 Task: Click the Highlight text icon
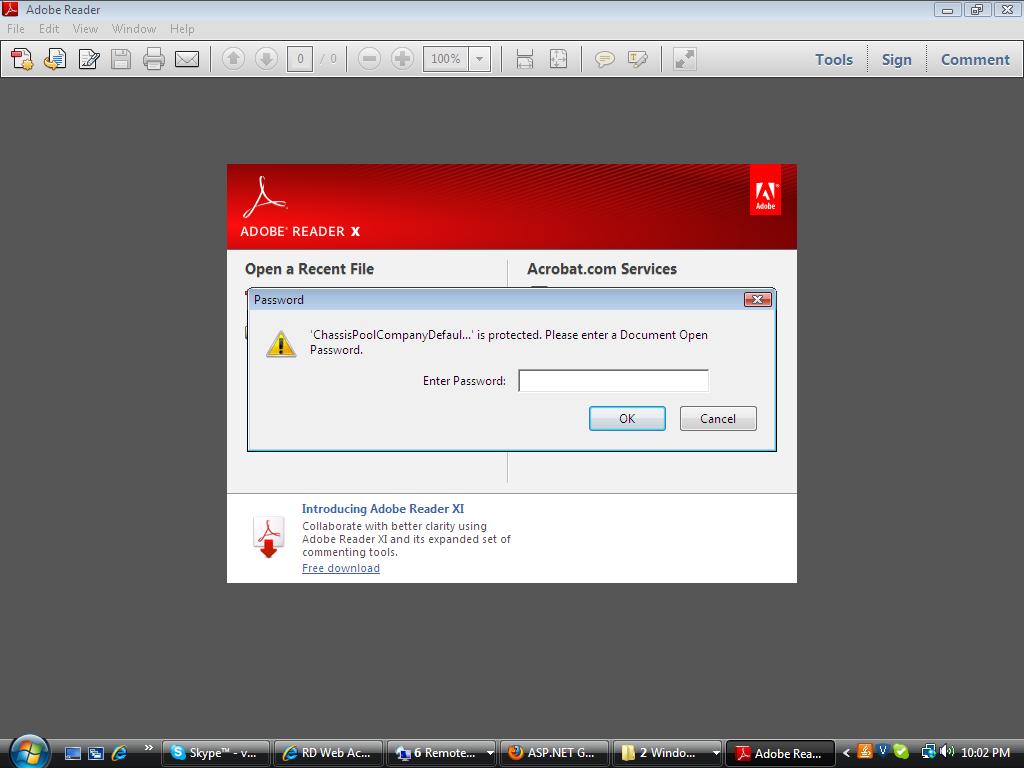(637, 59)
